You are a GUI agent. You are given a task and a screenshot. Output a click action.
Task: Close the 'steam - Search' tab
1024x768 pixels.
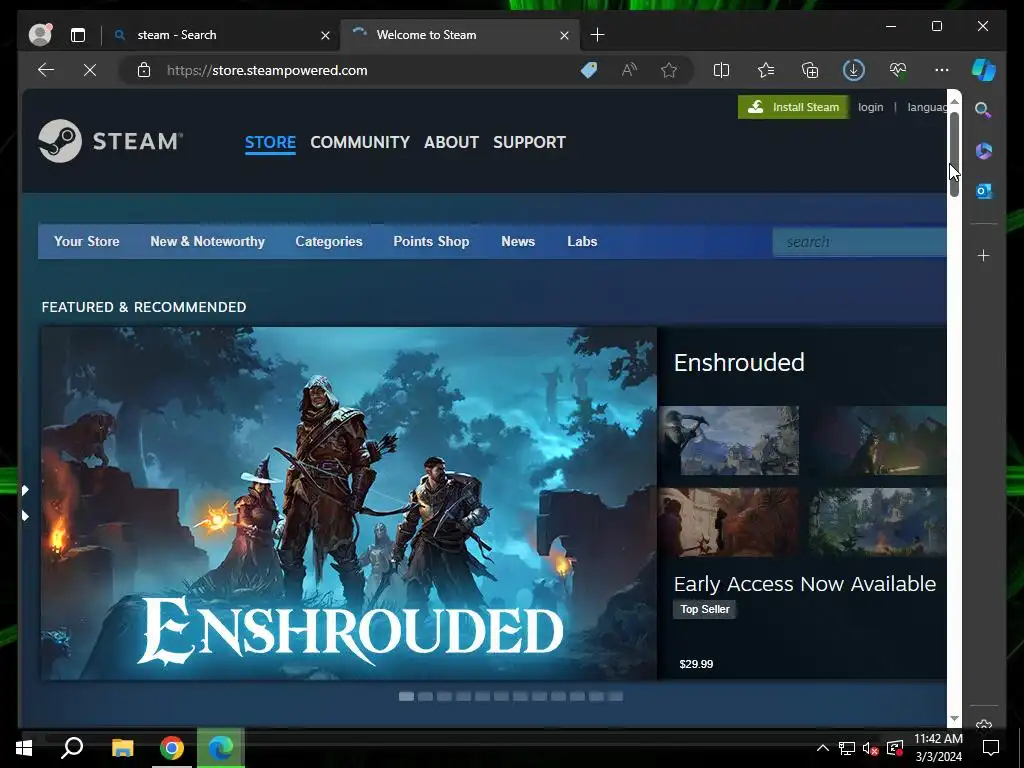[x=325, y=35]
